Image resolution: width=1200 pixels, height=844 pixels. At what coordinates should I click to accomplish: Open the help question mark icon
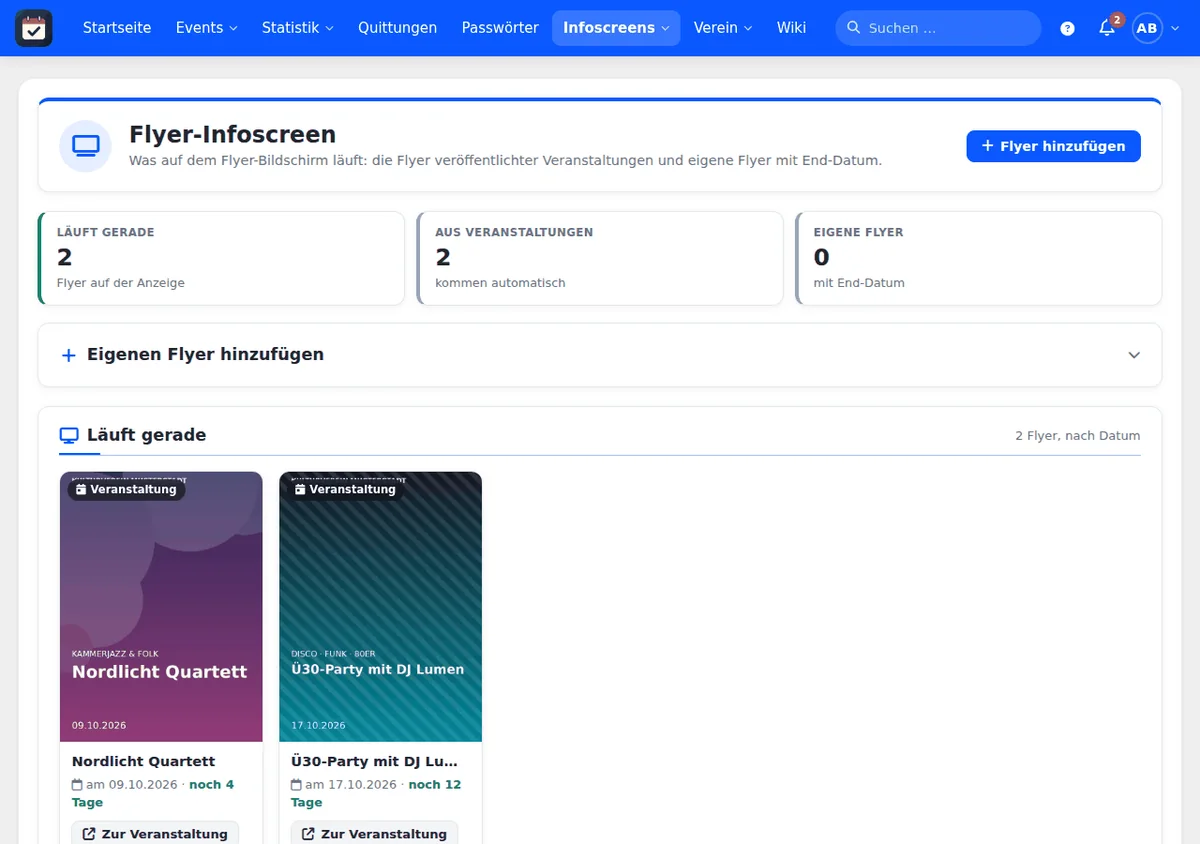[1067, 28]
